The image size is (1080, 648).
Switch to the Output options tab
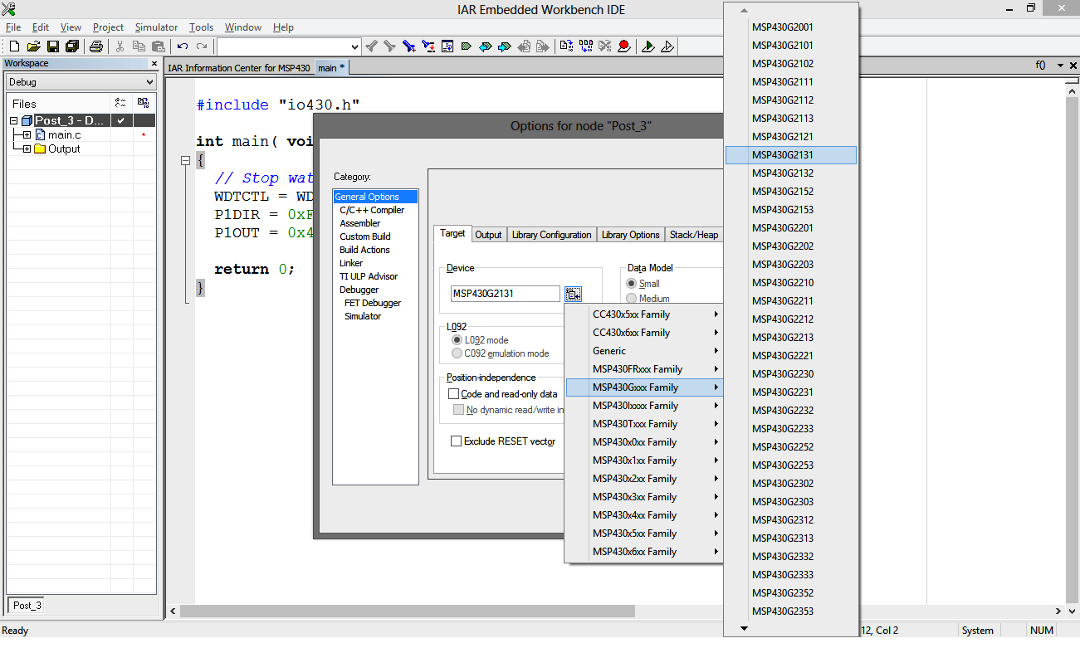[x=488, y=235]
